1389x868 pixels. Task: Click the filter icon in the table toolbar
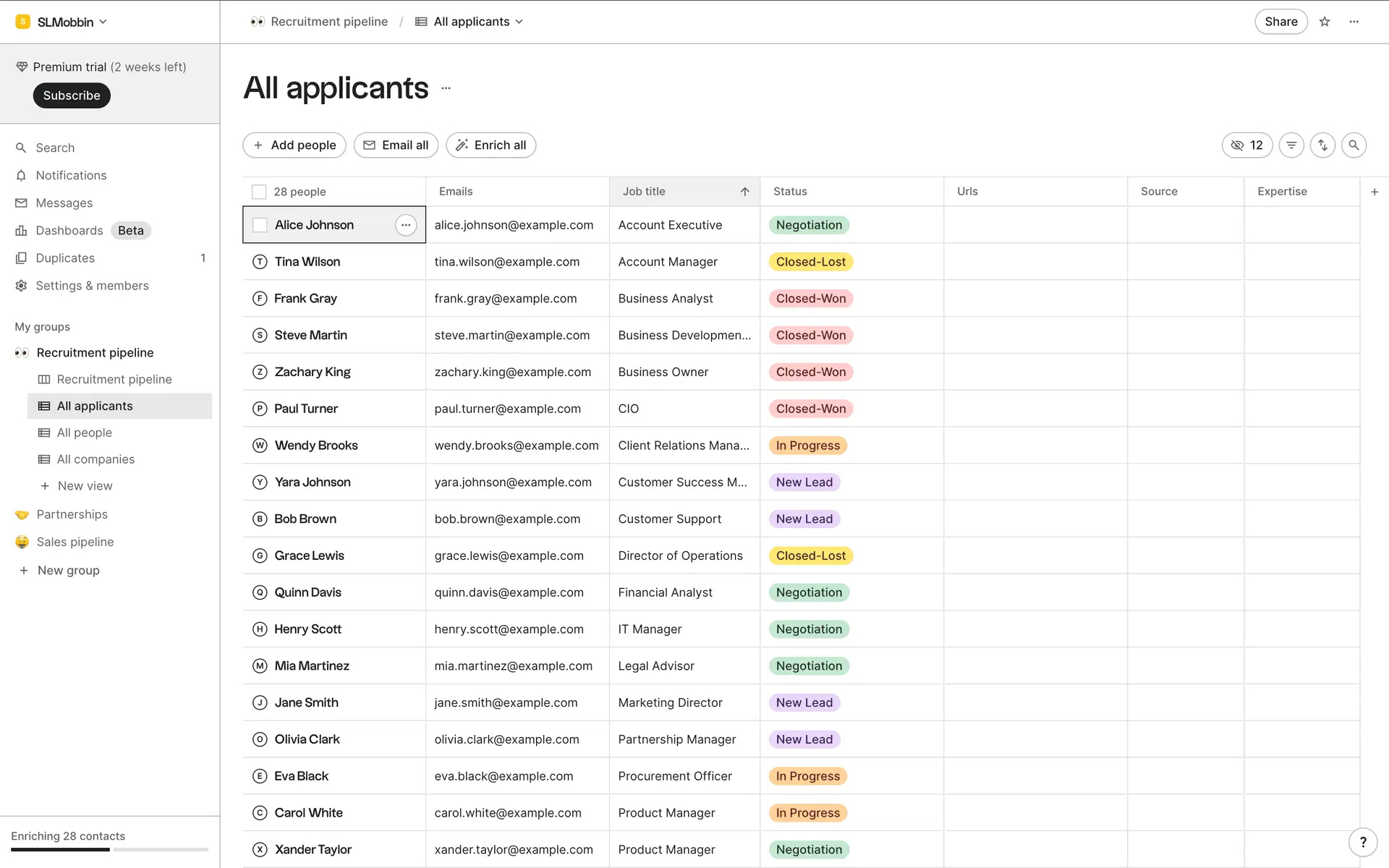pyautogui.click(x=1291, y=145)
